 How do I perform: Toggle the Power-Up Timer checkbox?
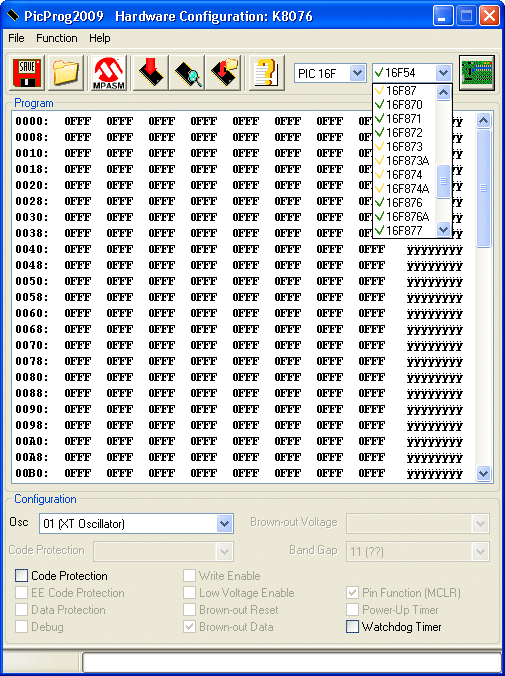click(352, 610)
